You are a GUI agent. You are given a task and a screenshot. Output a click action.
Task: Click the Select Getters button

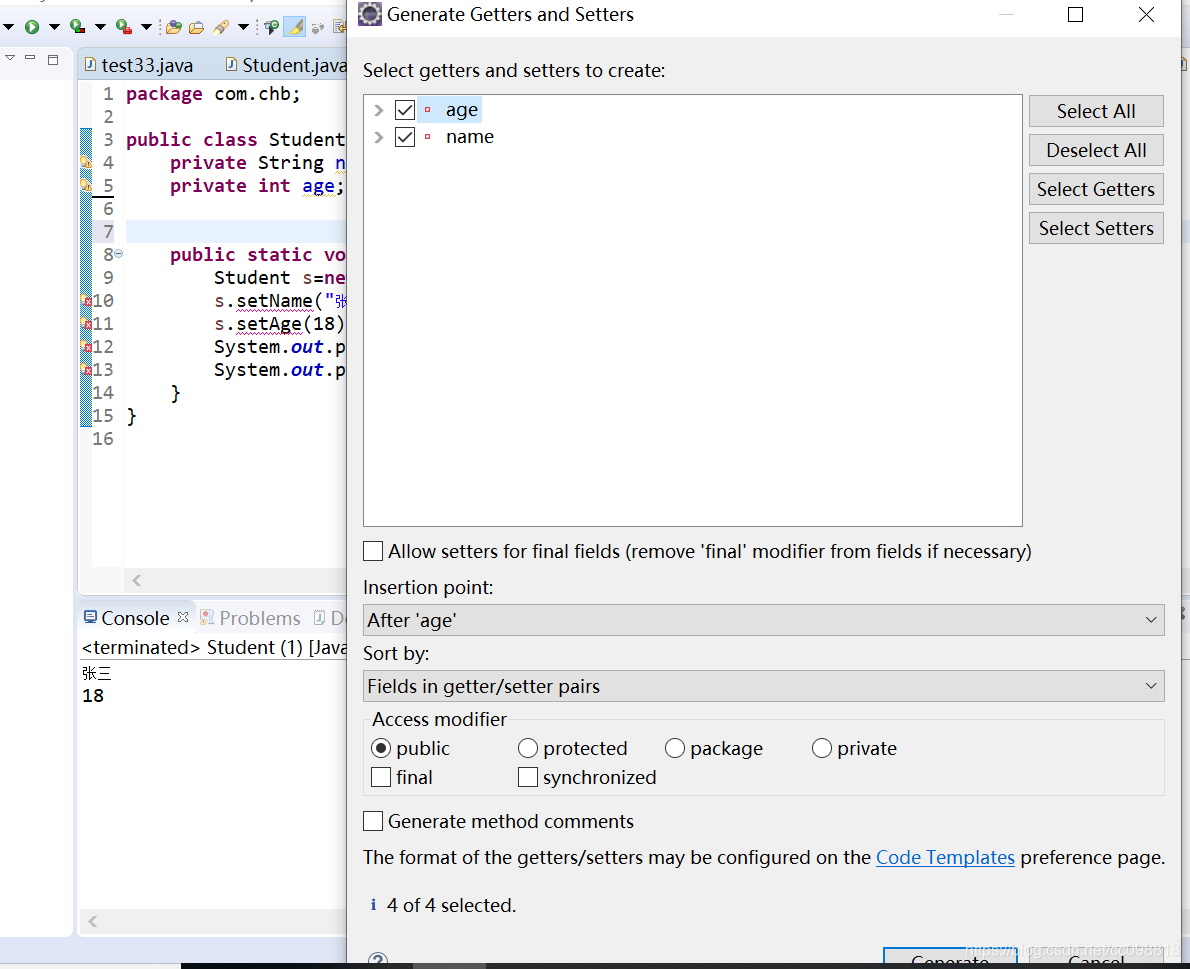click(x=1096, y=189)
